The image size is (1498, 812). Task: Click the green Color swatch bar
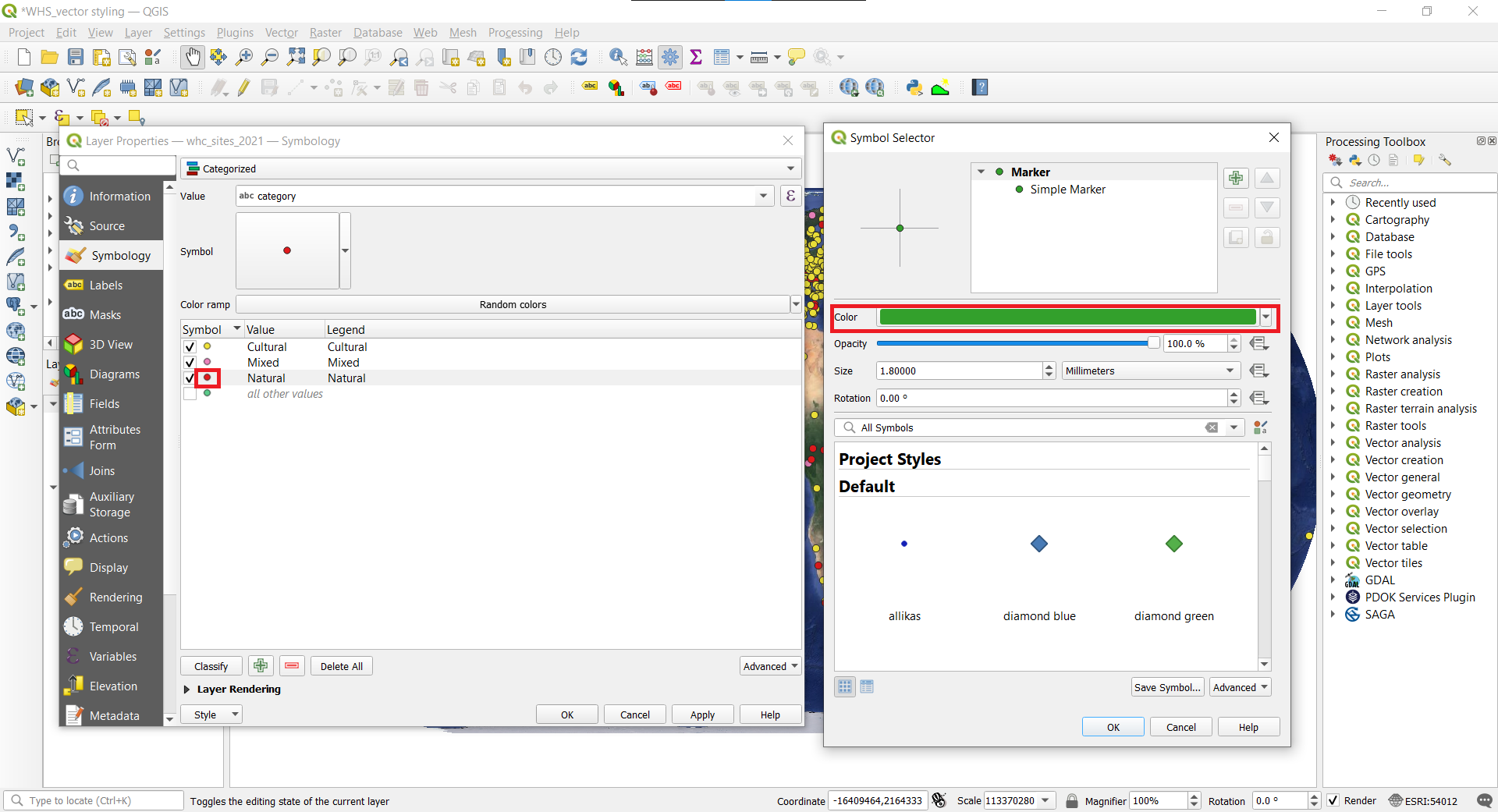[x=1067, y=317]
